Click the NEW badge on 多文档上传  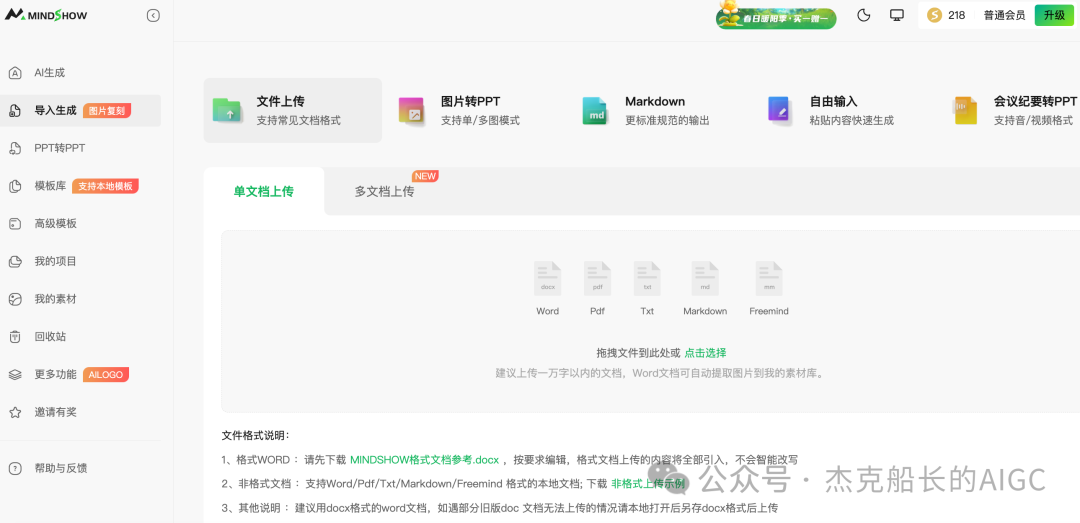coord(425,176)
